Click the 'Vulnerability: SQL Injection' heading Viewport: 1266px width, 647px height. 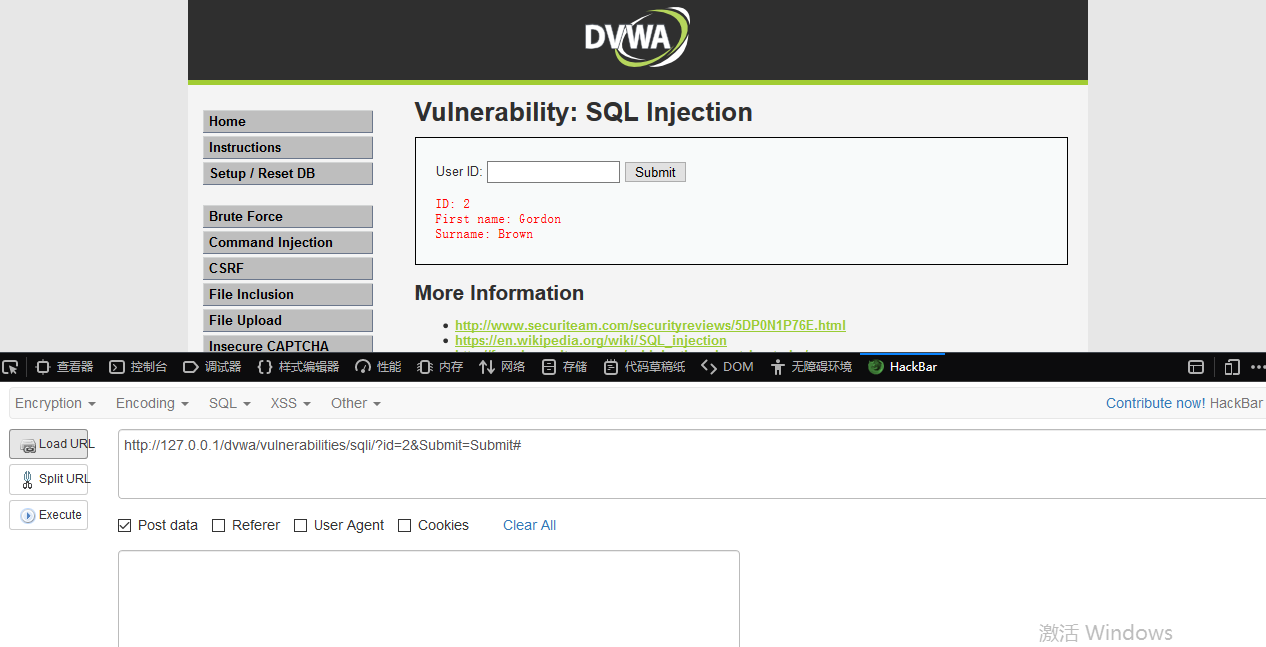coord(584,112)
